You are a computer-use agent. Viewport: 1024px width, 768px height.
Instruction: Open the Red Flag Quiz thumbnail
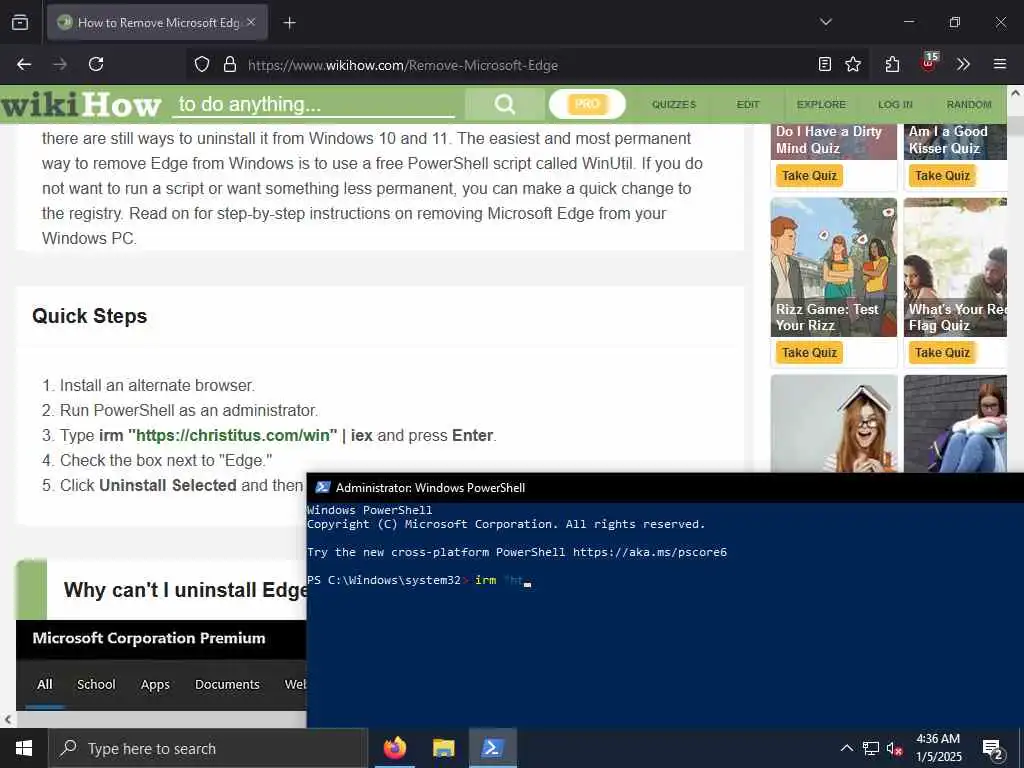click(x=955, y=268)
